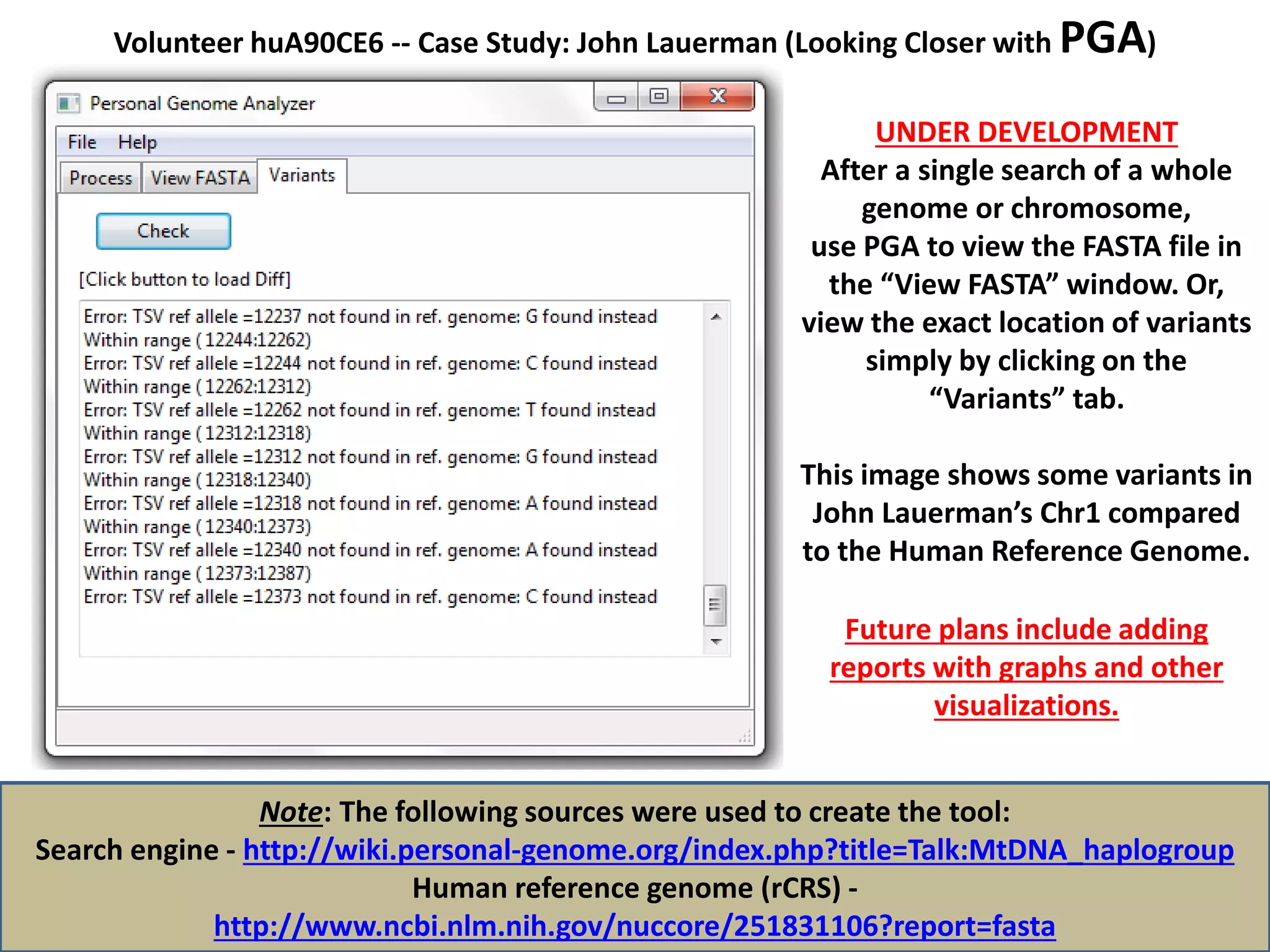Open the wiki.personal-genome.org MtDNA haplogroup link

738,850
